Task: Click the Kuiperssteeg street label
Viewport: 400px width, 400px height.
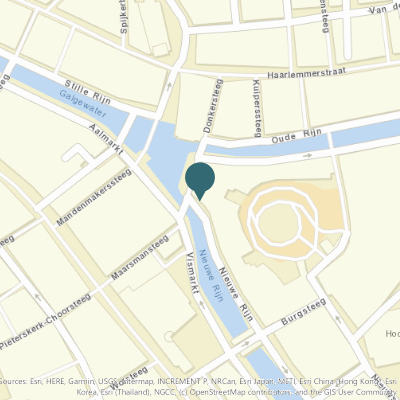Action: coord(257,109)
